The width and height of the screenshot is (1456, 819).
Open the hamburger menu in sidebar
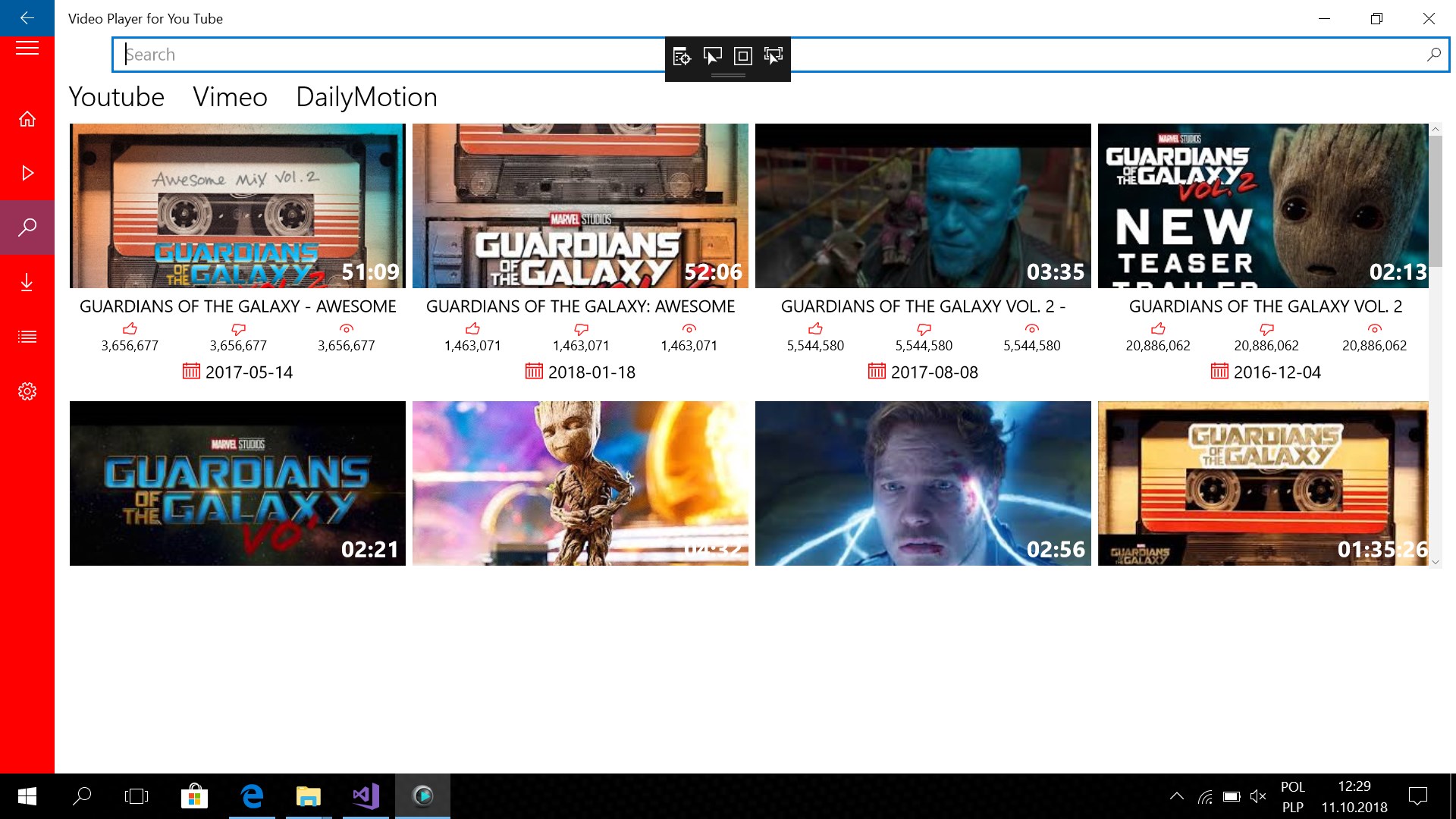[27, 49]
